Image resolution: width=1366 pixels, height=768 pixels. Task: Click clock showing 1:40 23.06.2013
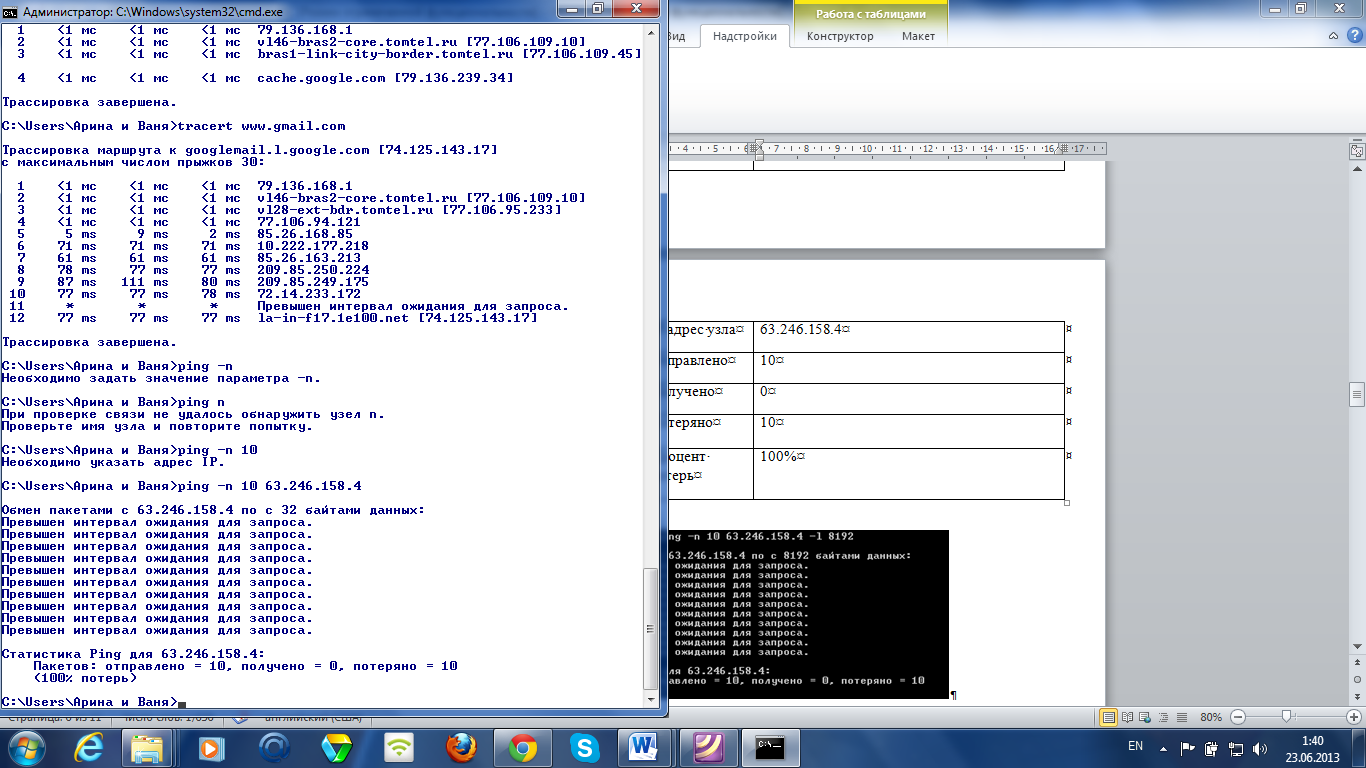coord(1313,748)
